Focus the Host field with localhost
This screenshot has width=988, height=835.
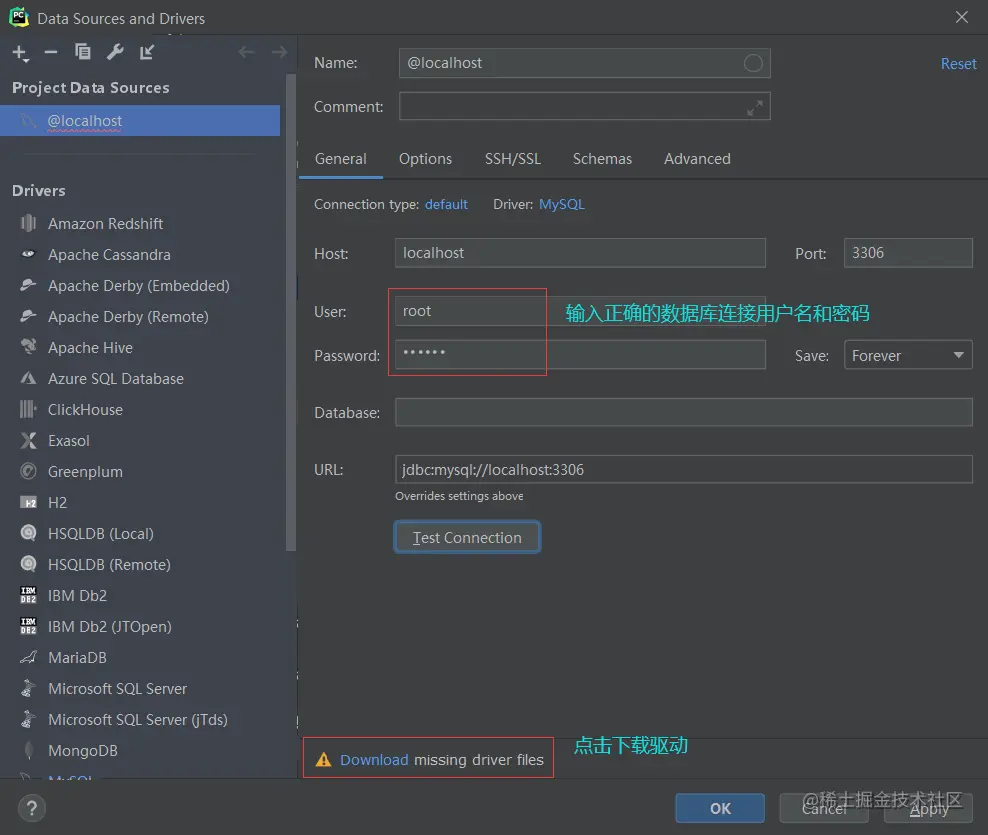click(580, 253)
